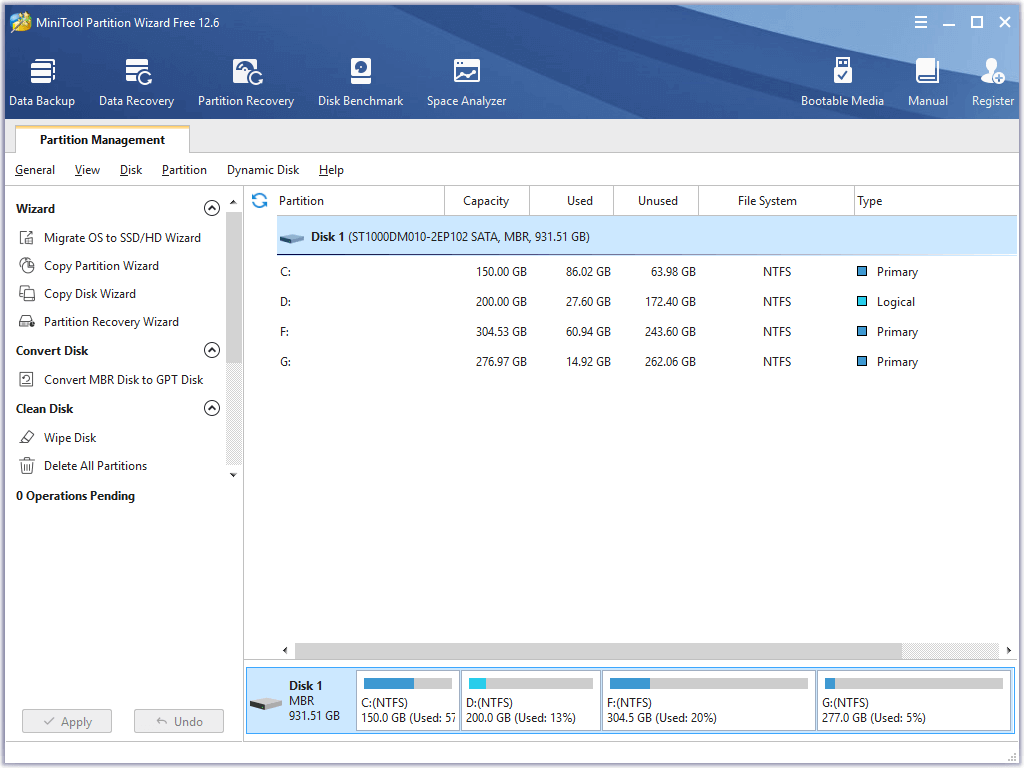Image resolution: width=1024 pixels, height=768 pixels.
Task: Open the Dynamic Disk menu
Action: pyautogui.click(x=262, y=170)
